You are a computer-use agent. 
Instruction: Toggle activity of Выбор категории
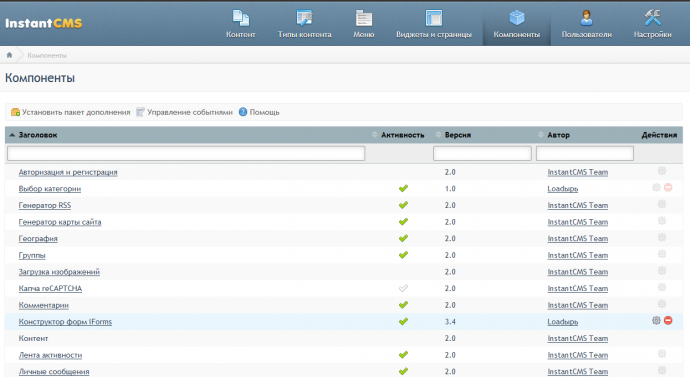pyautogui.click(x=403, y=189)
